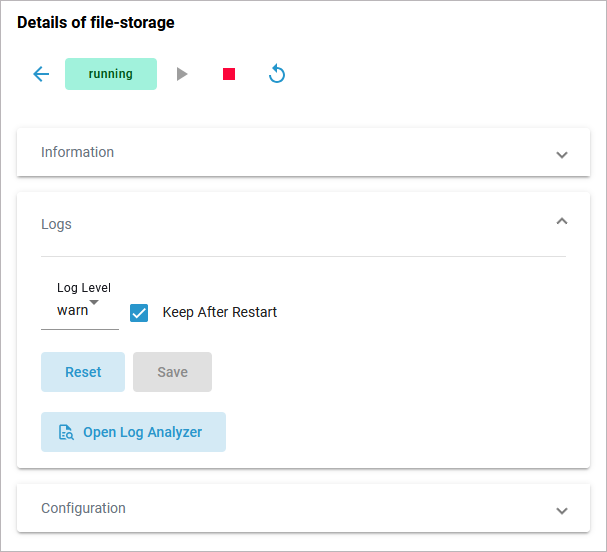Click the Keep After Restart label text

click(219, 312)
